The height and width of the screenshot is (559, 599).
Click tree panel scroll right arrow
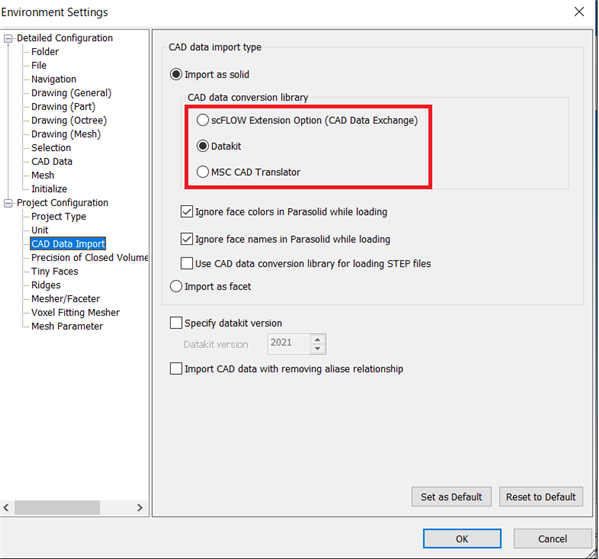click(140, 508)
